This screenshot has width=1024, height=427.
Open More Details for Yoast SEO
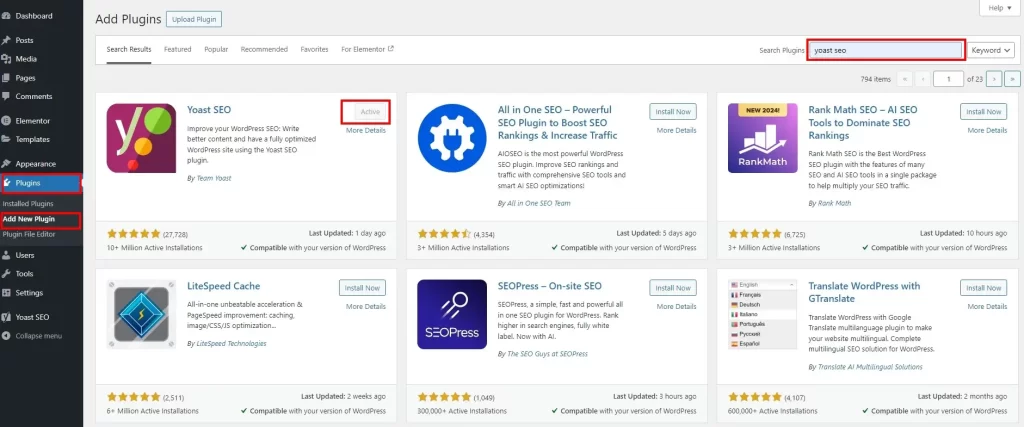coord(366,131)
